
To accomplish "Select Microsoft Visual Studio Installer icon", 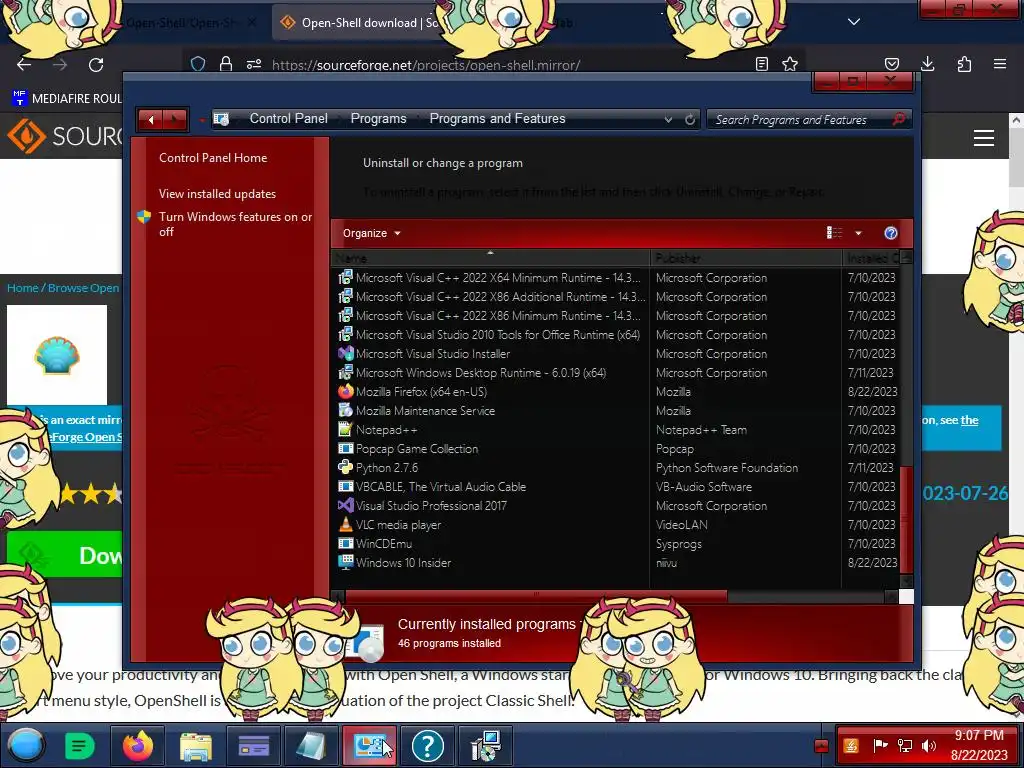I will (345, 353).
